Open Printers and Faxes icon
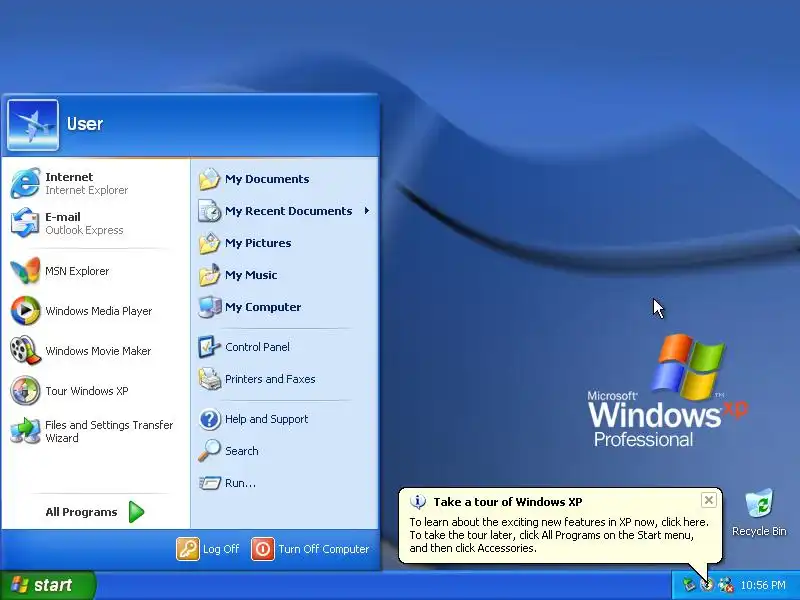 click(209, 379)
